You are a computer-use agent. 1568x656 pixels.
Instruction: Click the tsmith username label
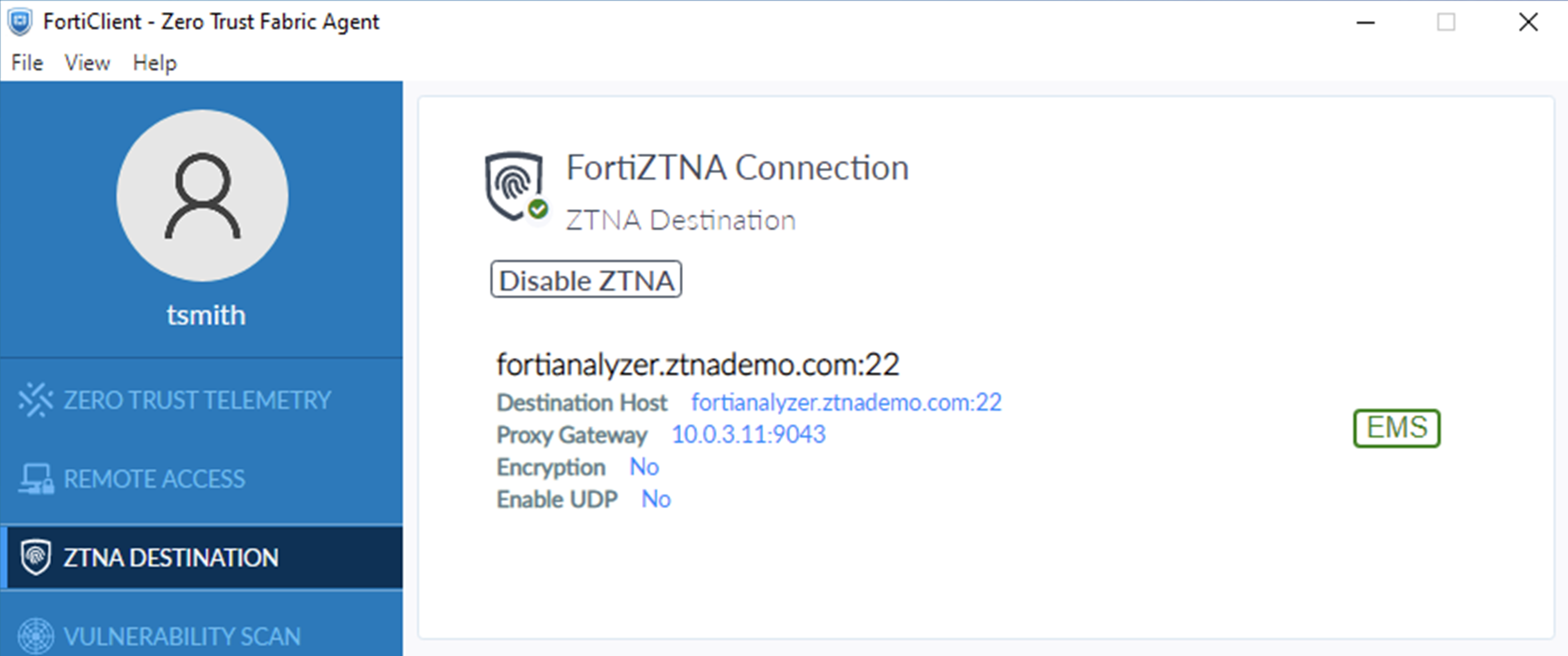pyautogui.click(x=206, y=315)
